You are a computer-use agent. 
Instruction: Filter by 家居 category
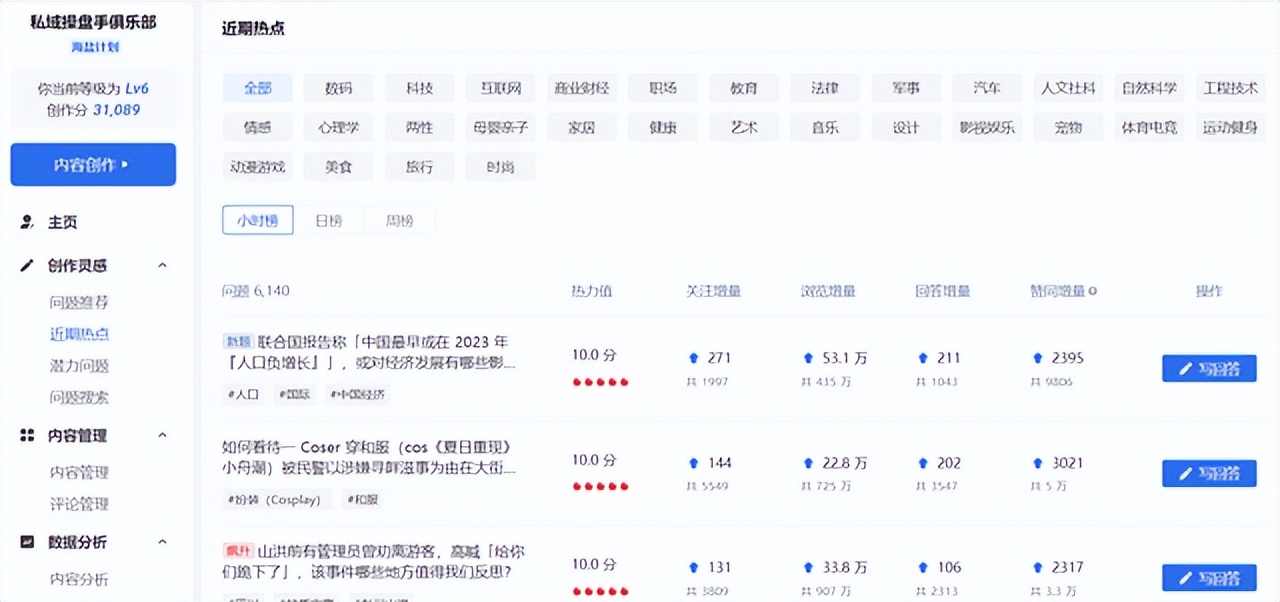pyautogui.click(x=582, y=127)
